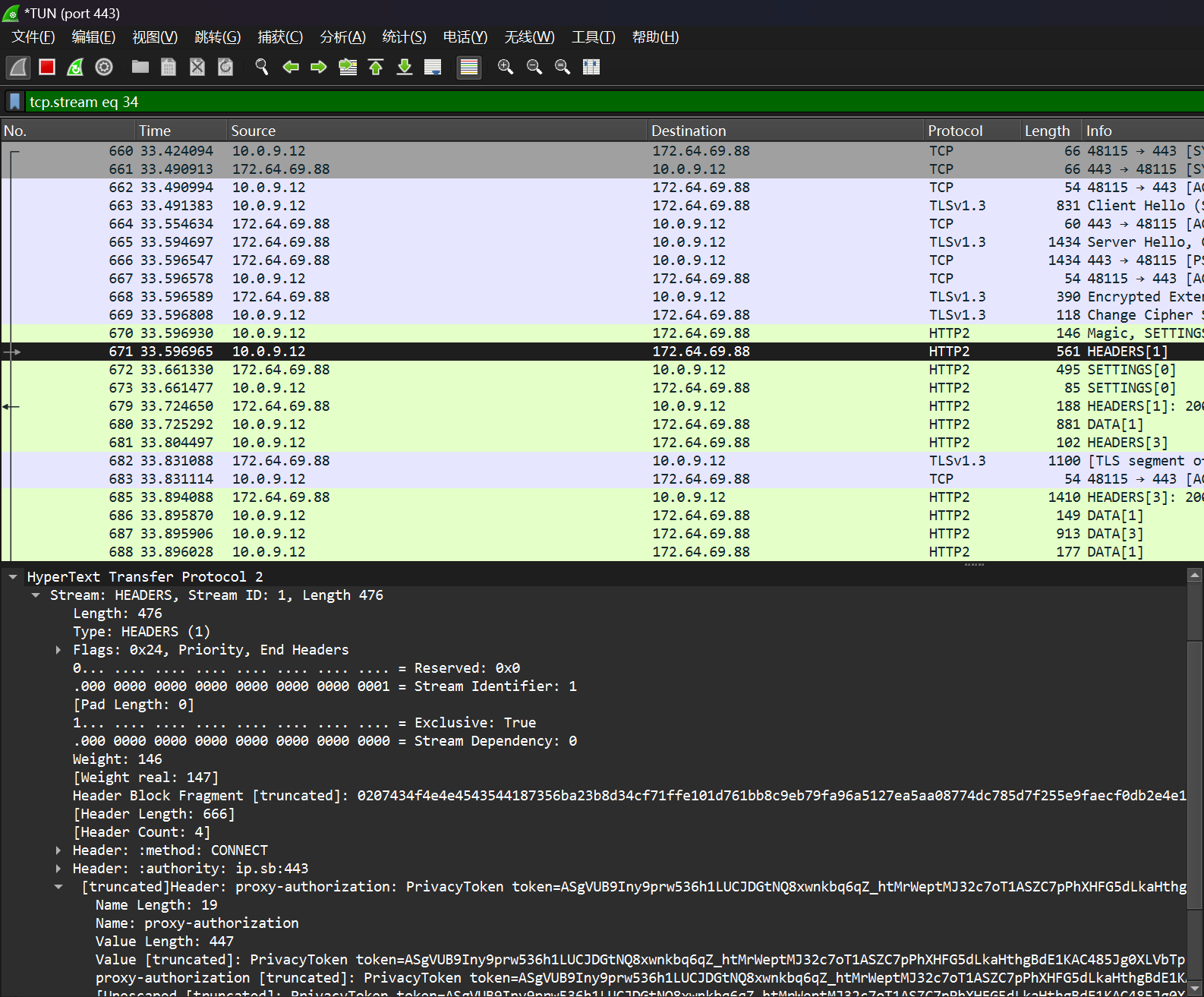
Task: Go forward to next packet arrow
Action: click(x=319, y=67)
